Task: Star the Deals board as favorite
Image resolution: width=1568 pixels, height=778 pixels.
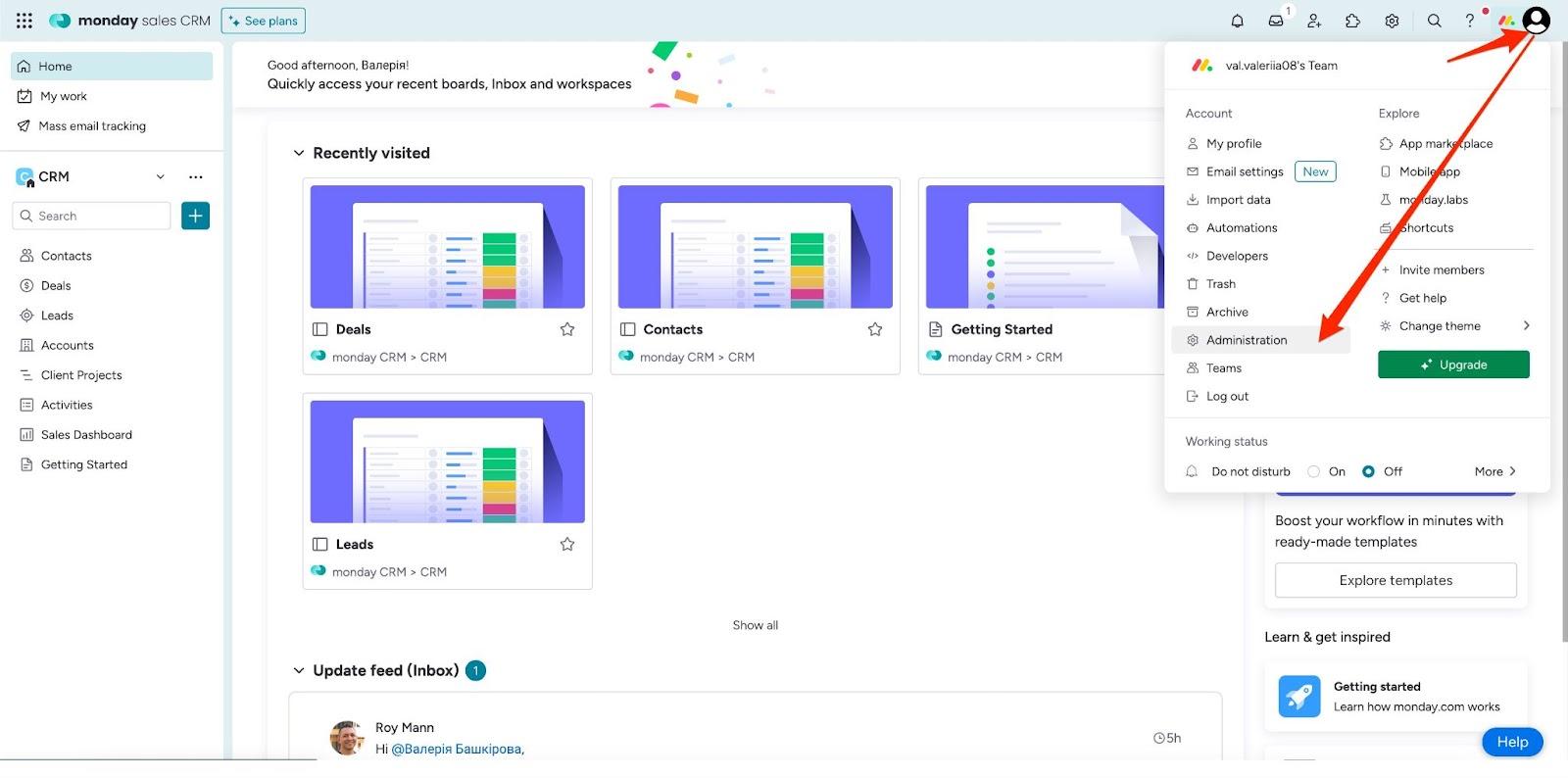Action: point(567,329)
